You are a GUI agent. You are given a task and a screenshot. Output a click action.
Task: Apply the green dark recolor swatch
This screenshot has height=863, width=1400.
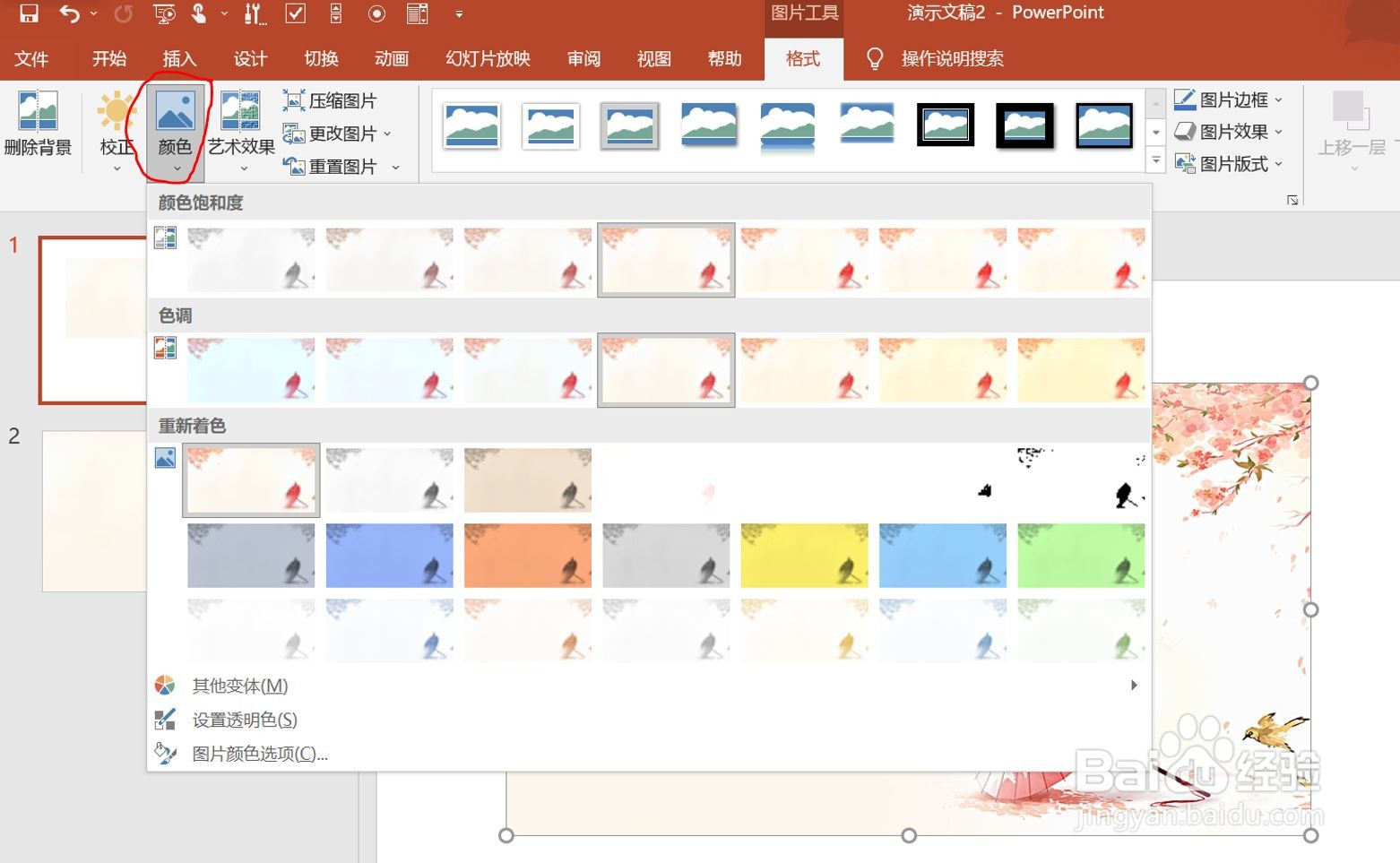(x=1081, y=556)
